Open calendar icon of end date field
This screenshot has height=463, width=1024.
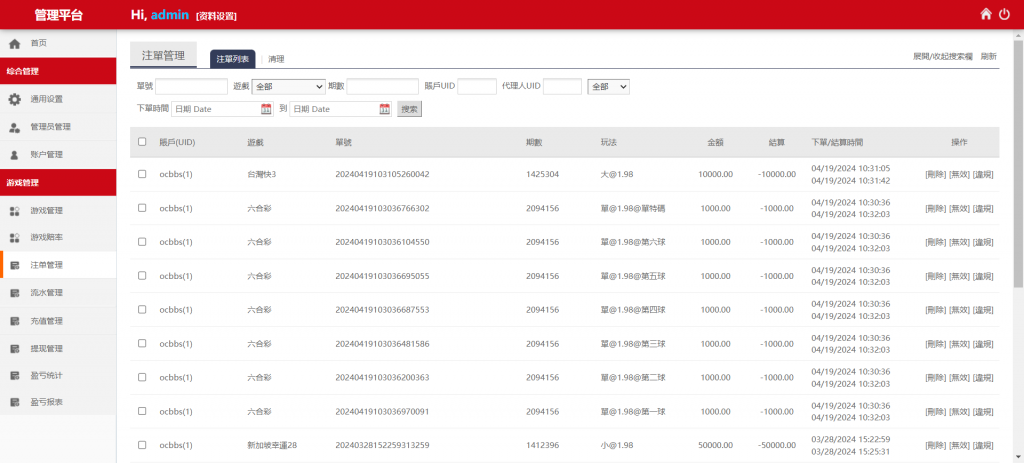(385, 110)
